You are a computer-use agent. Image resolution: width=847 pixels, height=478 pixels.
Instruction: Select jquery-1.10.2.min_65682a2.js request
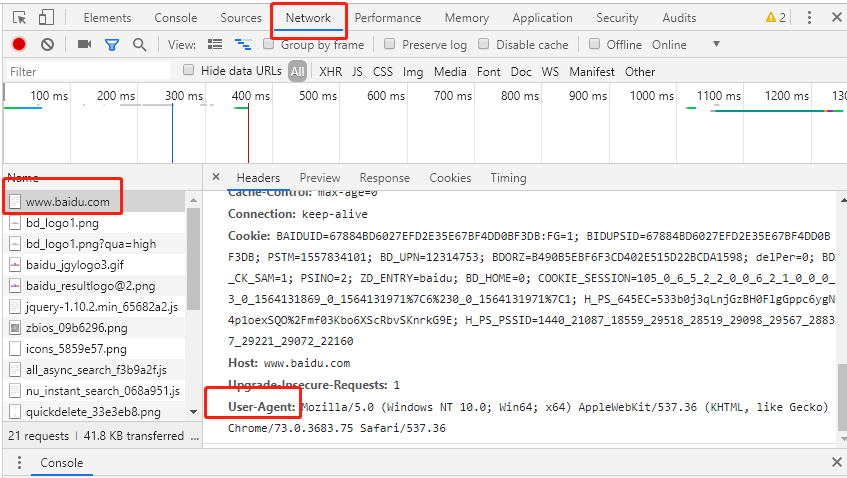pyautogui.click(x=95, y=307)
